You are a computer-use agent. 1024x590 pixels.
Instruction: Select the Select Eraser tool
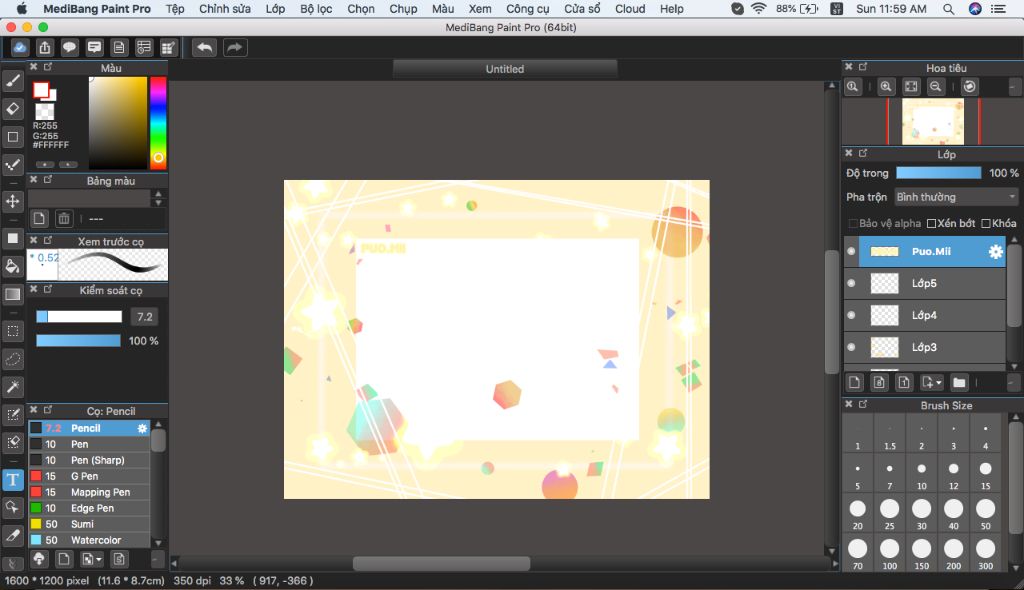click(x=12, y=443)
